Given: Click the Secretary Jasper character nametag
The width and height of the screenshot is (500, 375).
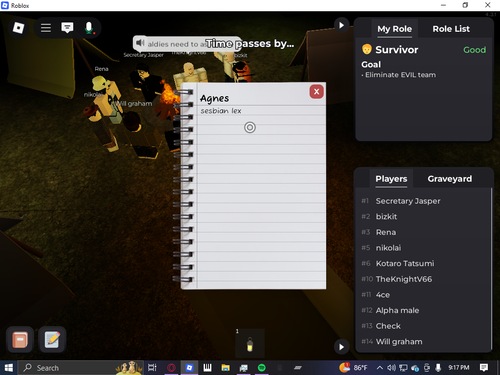Looking at the screenshot, I should [x=144, y=55].
